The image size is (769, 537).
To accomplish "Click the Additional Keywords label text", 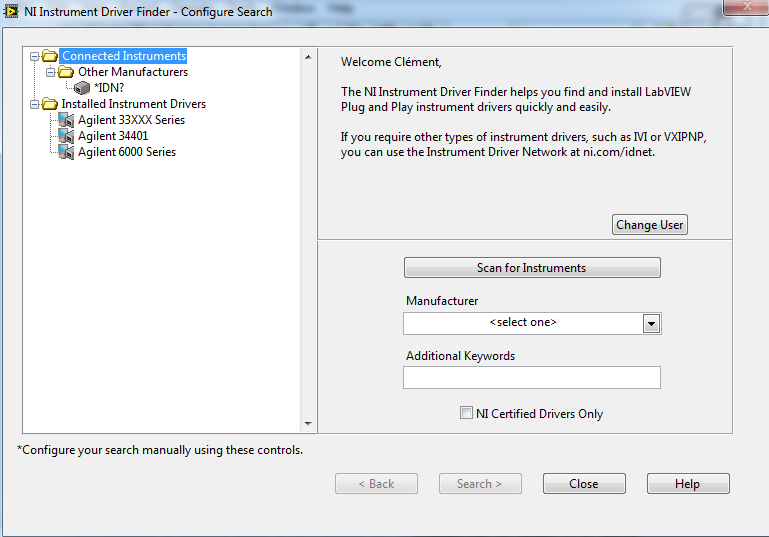I will pyautogui.click(x=460, y=356).
